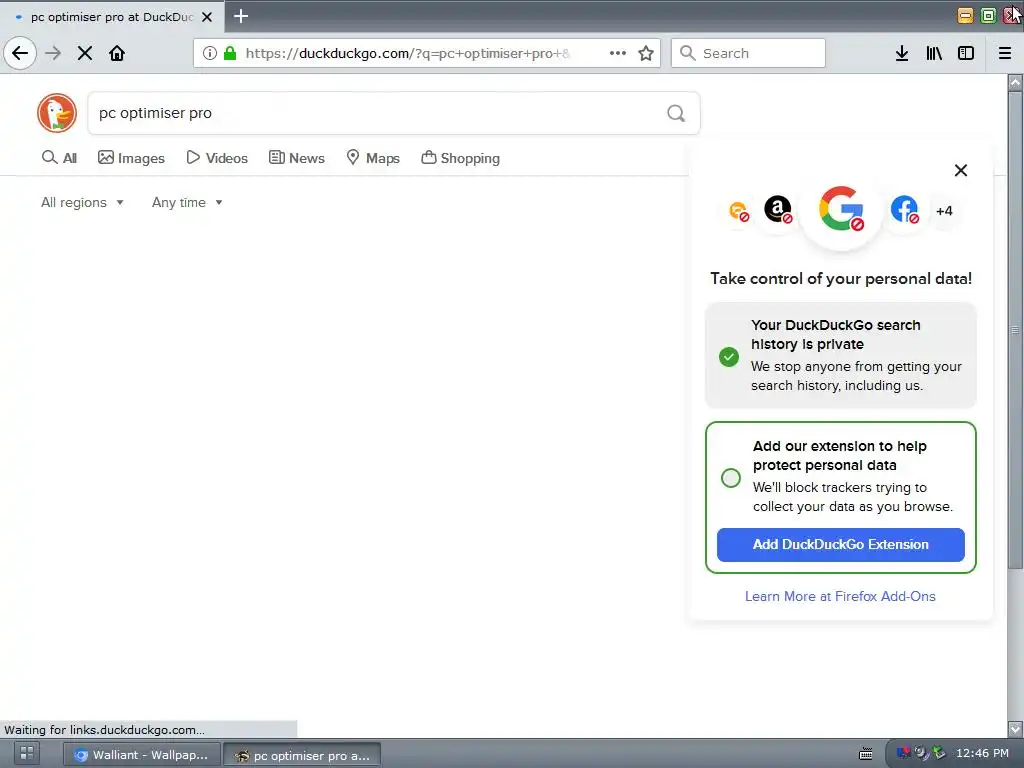Close the personal data popup
The height and width of the screenshot is (768, 1024).
pyautogui.click(x=961, y=170)
